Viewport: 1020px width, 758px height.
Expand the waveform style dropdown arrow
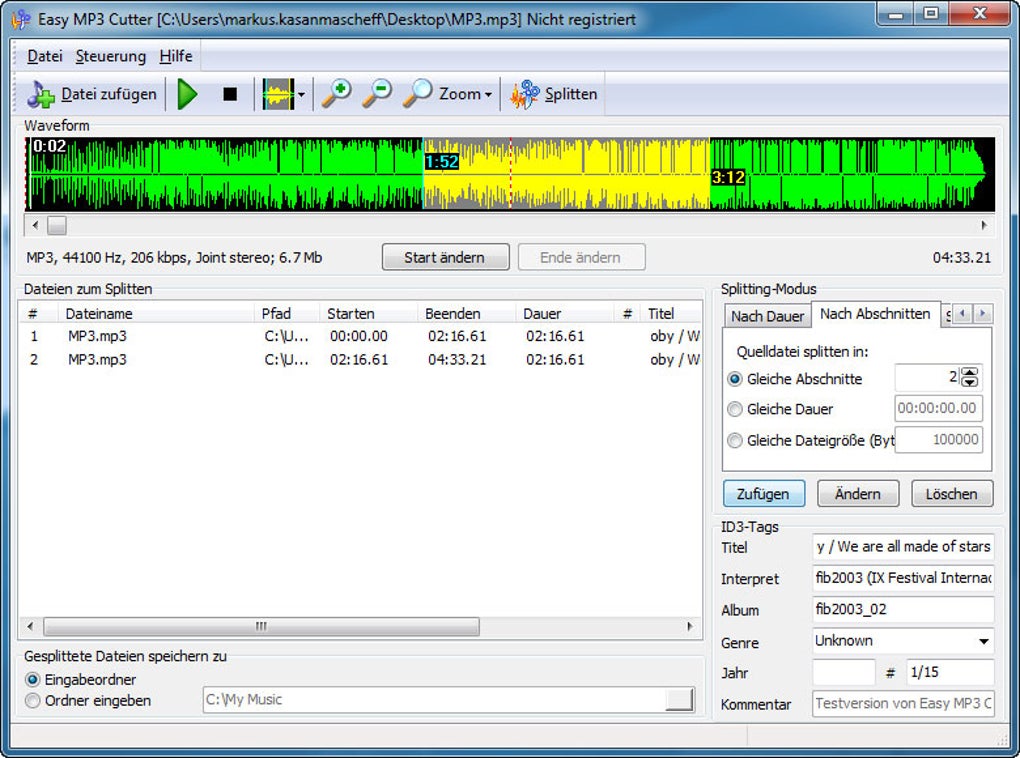[x=299, y=94]
